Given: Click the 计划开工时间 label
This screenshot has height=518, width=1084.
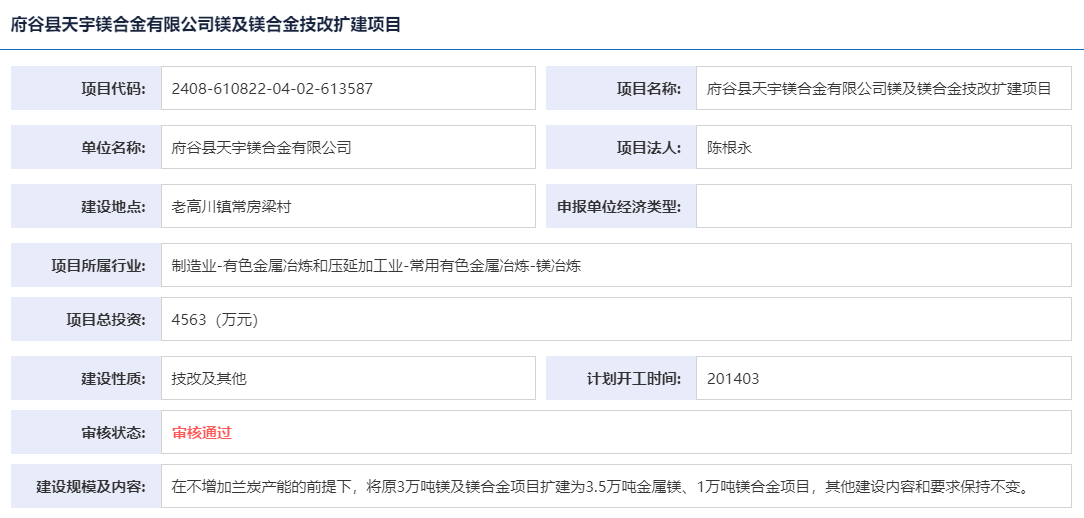Looking at the screenshot, I should coord(634,378).
